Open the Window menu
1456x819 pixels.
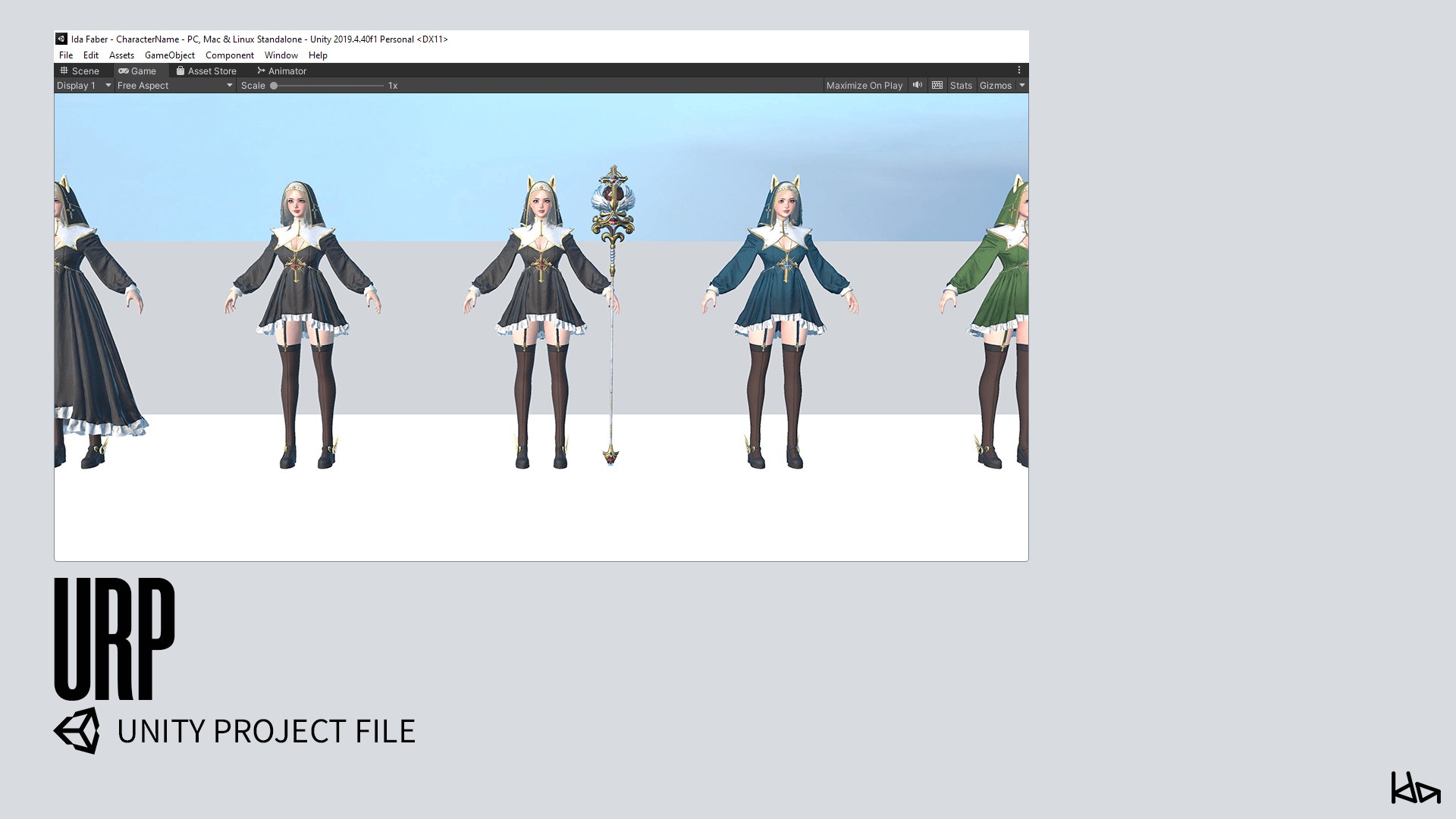281,55
